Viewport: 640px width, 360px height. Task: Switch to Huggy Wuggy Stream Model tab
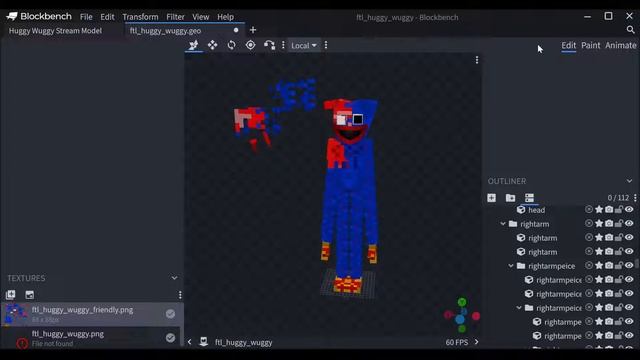click(x=56, y=31)
